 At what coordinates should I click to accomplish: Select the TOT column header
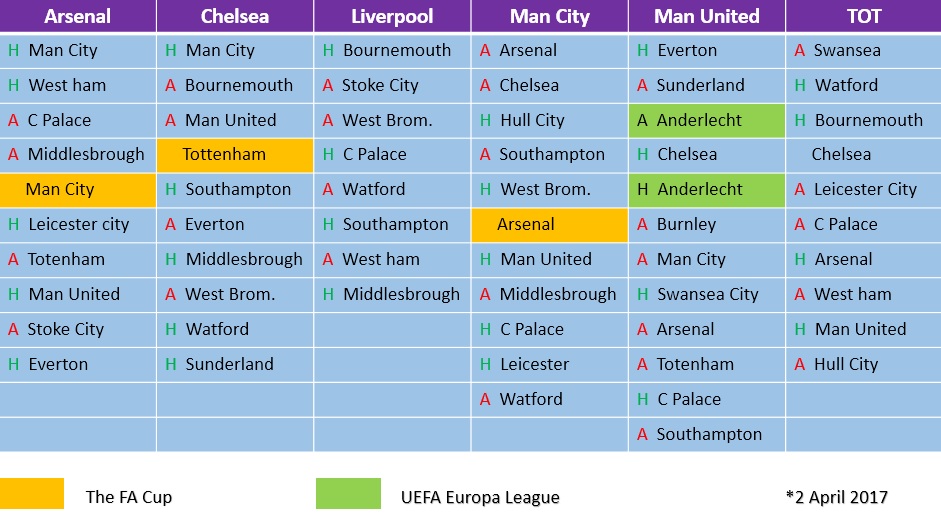tap(863, 16)
